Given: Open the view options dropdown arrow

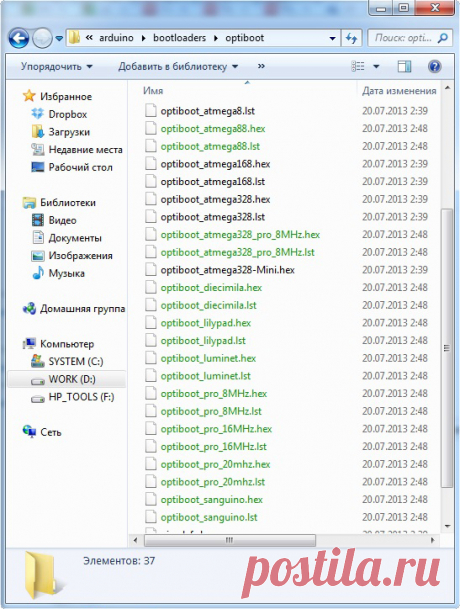Looking at the screenshot, I should coord(376,67).
